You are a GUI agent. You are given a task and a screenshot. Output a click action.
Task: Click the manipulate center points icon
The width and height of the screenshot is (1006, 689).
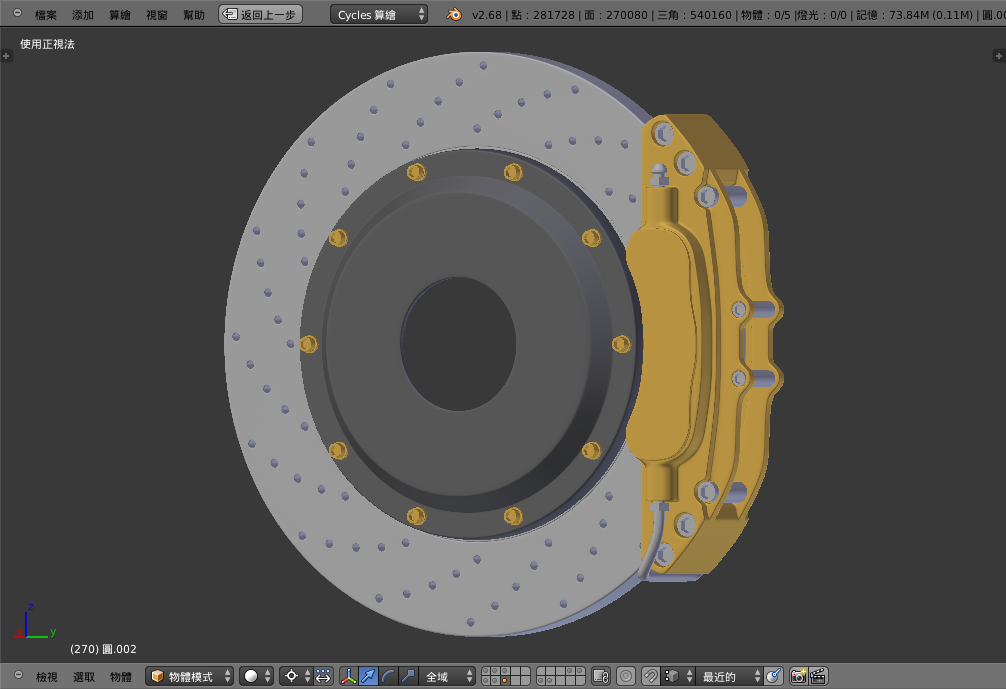pyautogui.click(x=323, y=676)
